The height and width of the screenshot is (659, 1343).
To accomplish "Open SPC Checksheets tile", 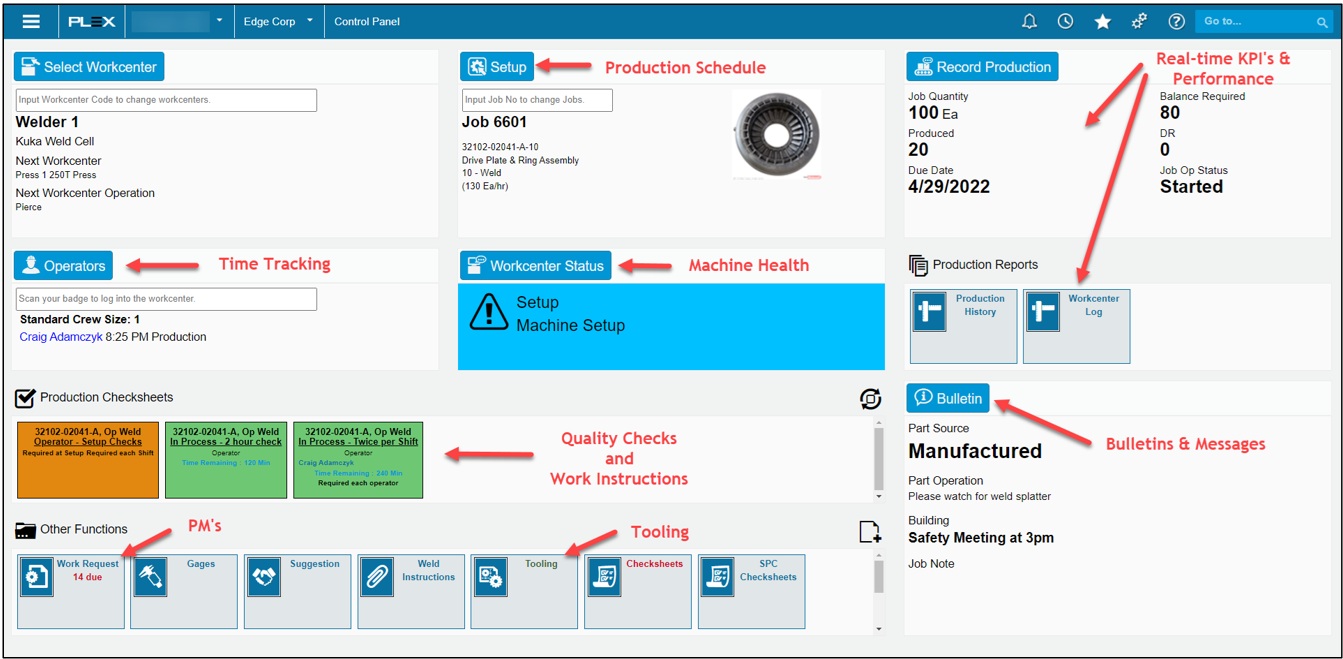I will pos(752,592).
